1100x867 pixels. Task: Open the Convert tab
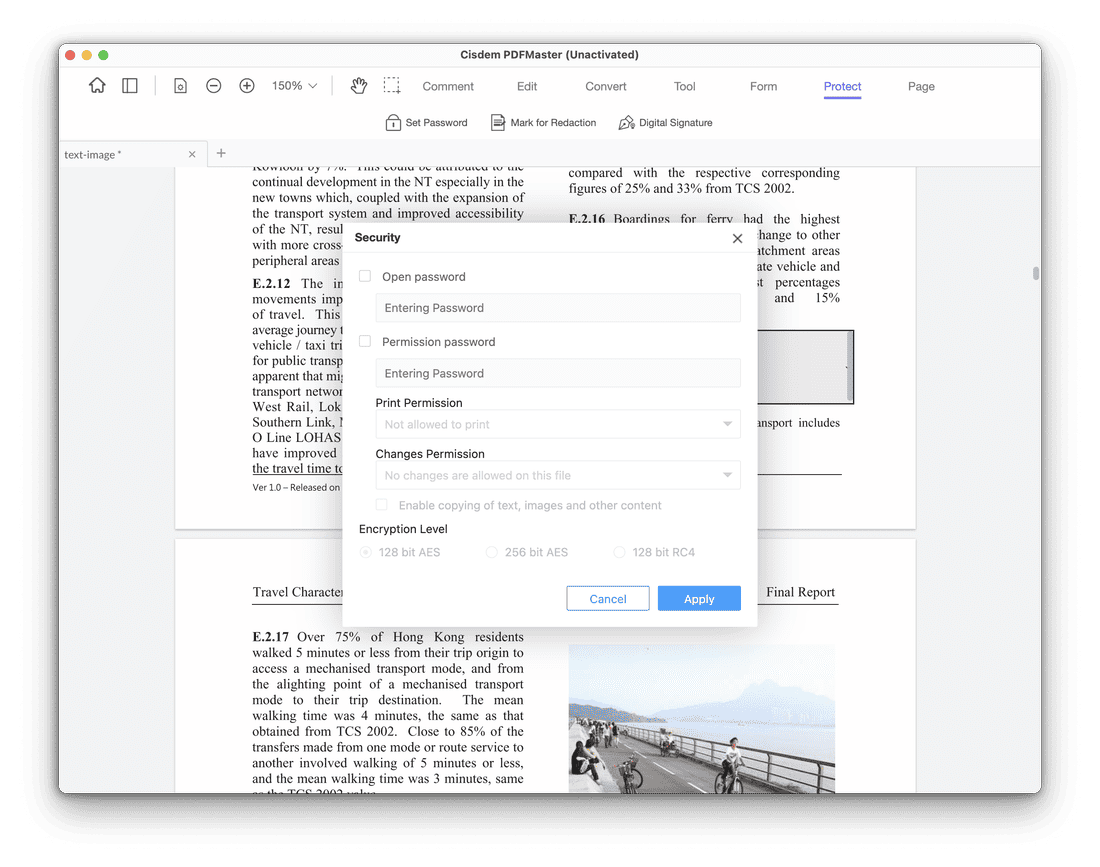[x=605, y=86]
